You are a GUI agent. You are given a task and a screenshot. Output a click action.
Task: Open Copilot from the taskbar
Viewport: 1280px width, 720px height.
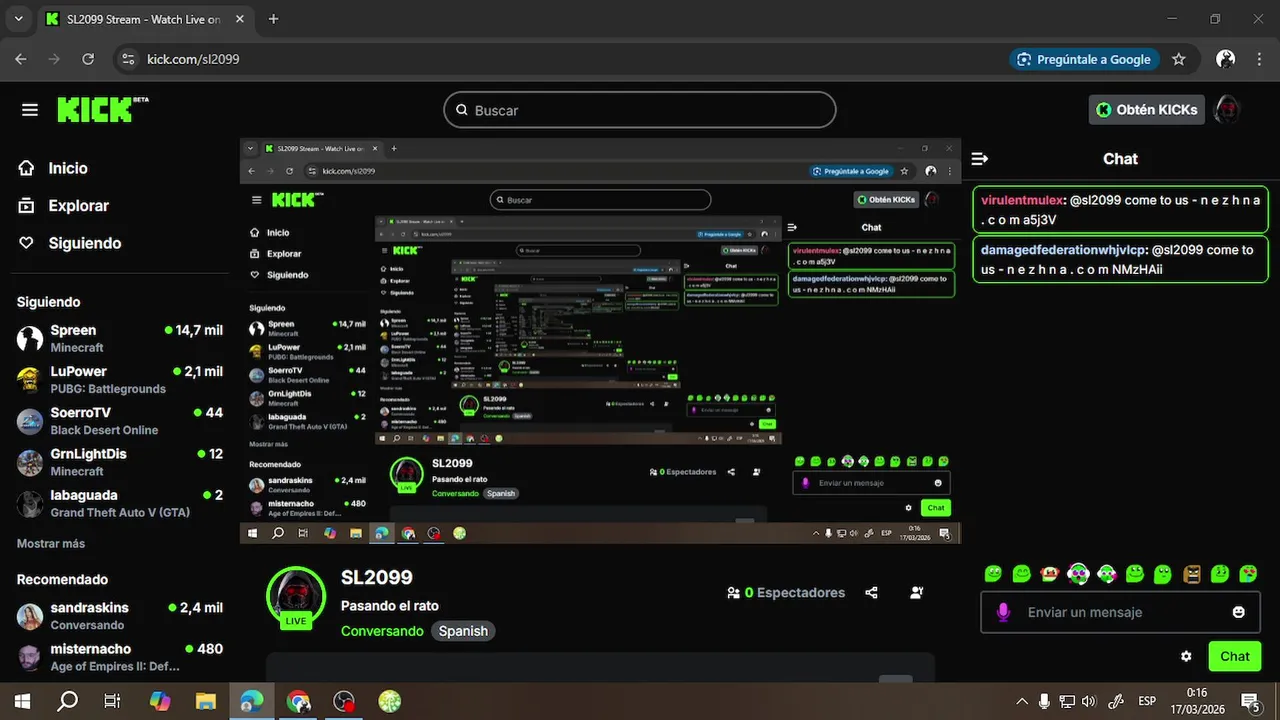(x=160, y=701)
